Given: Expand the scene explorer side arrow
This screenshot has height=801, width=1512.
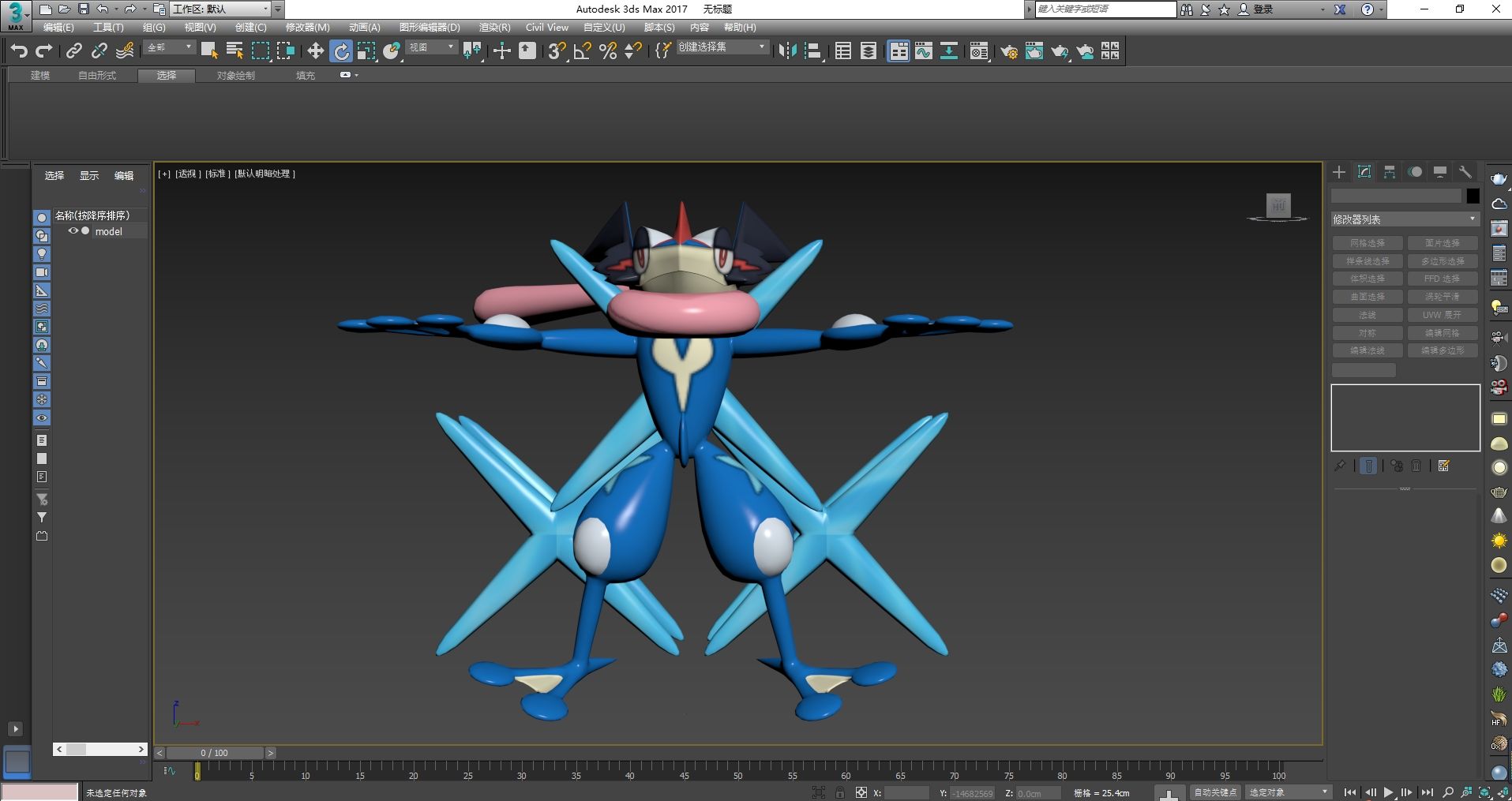Looking at the screenshot, I should 15,728.
